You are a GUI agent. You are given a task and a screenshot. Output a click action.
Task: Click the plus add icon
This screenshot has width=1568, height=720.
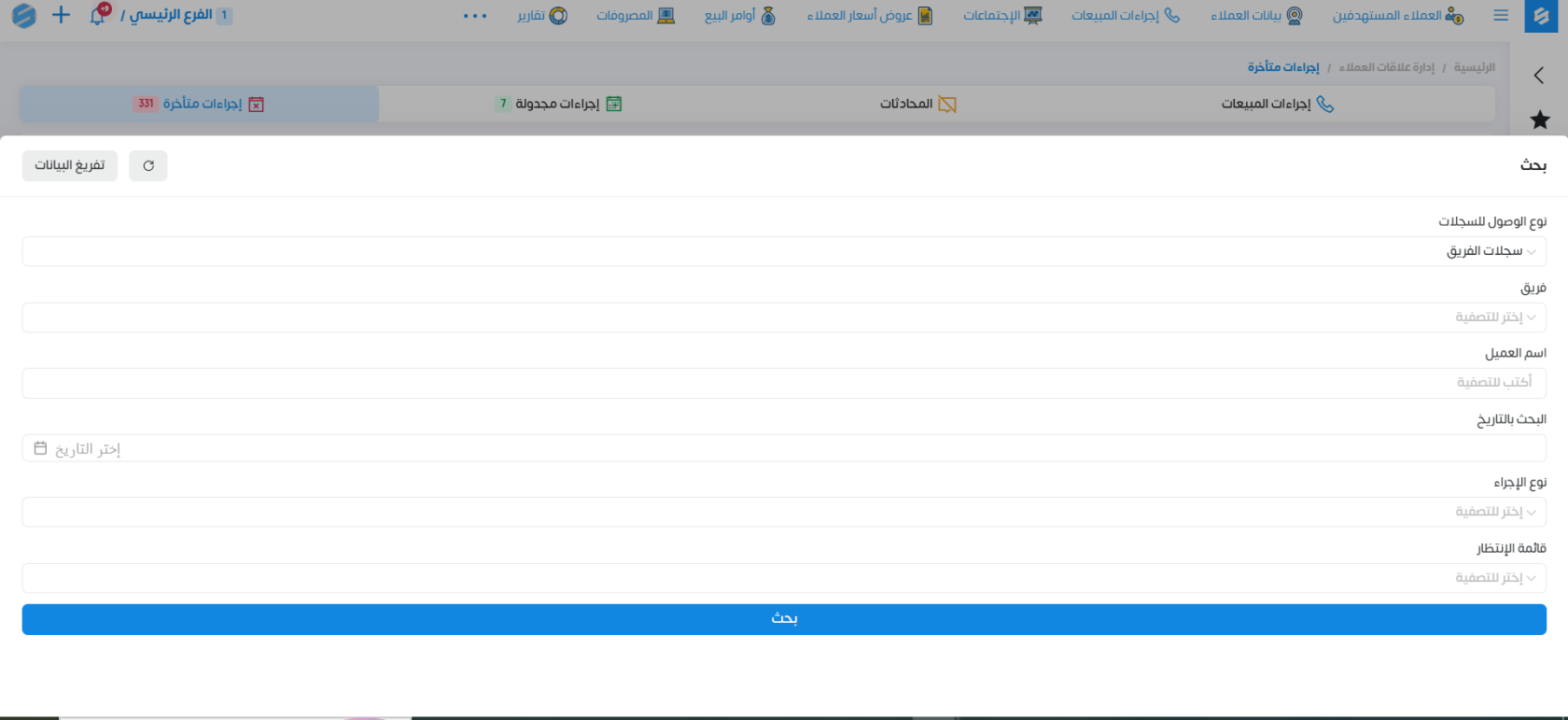point(61,15)
